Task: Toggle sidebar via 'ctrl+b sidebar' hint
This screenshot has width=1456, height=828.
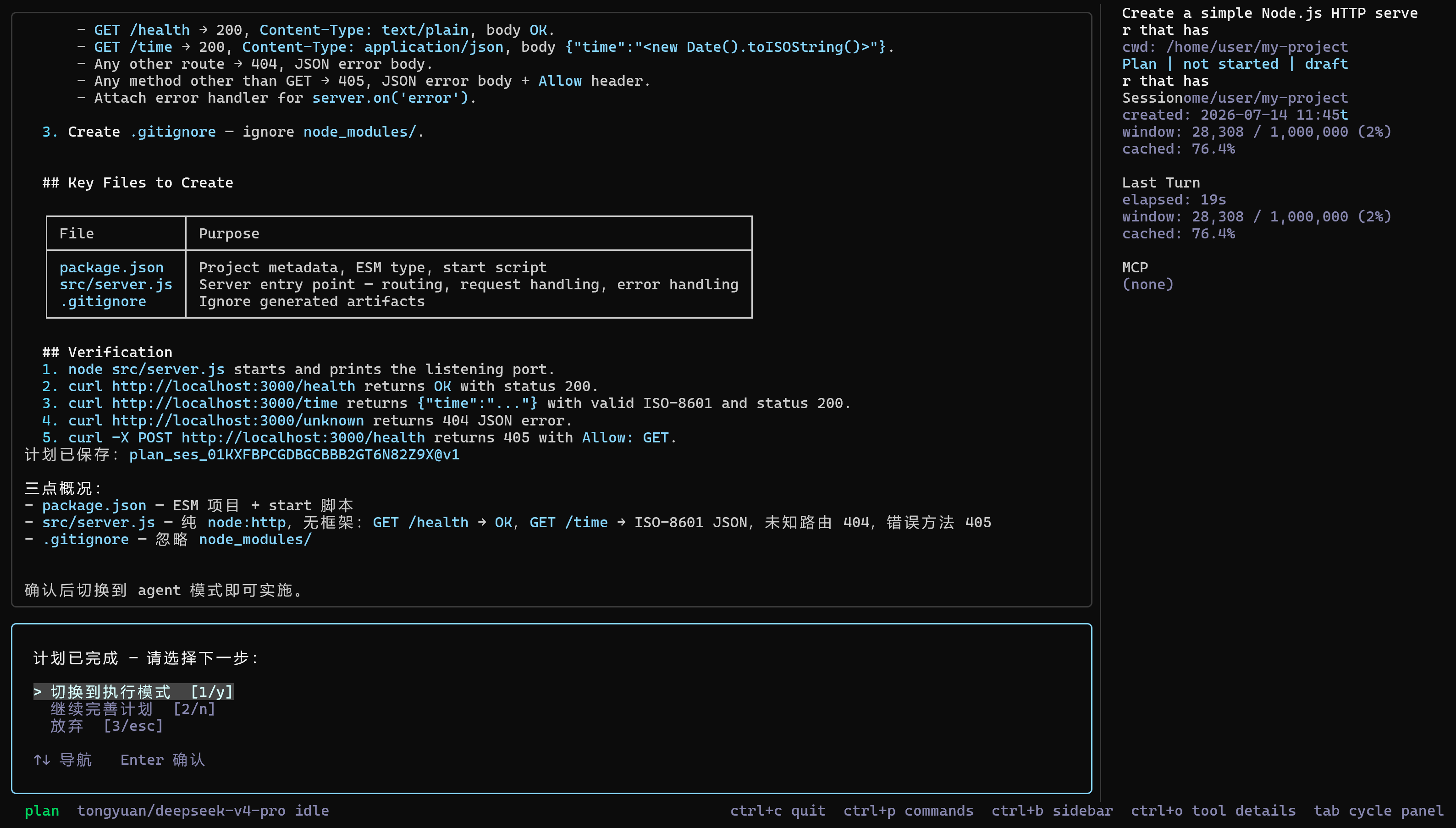Action: pyautogui.click(x=1052, y=811)
